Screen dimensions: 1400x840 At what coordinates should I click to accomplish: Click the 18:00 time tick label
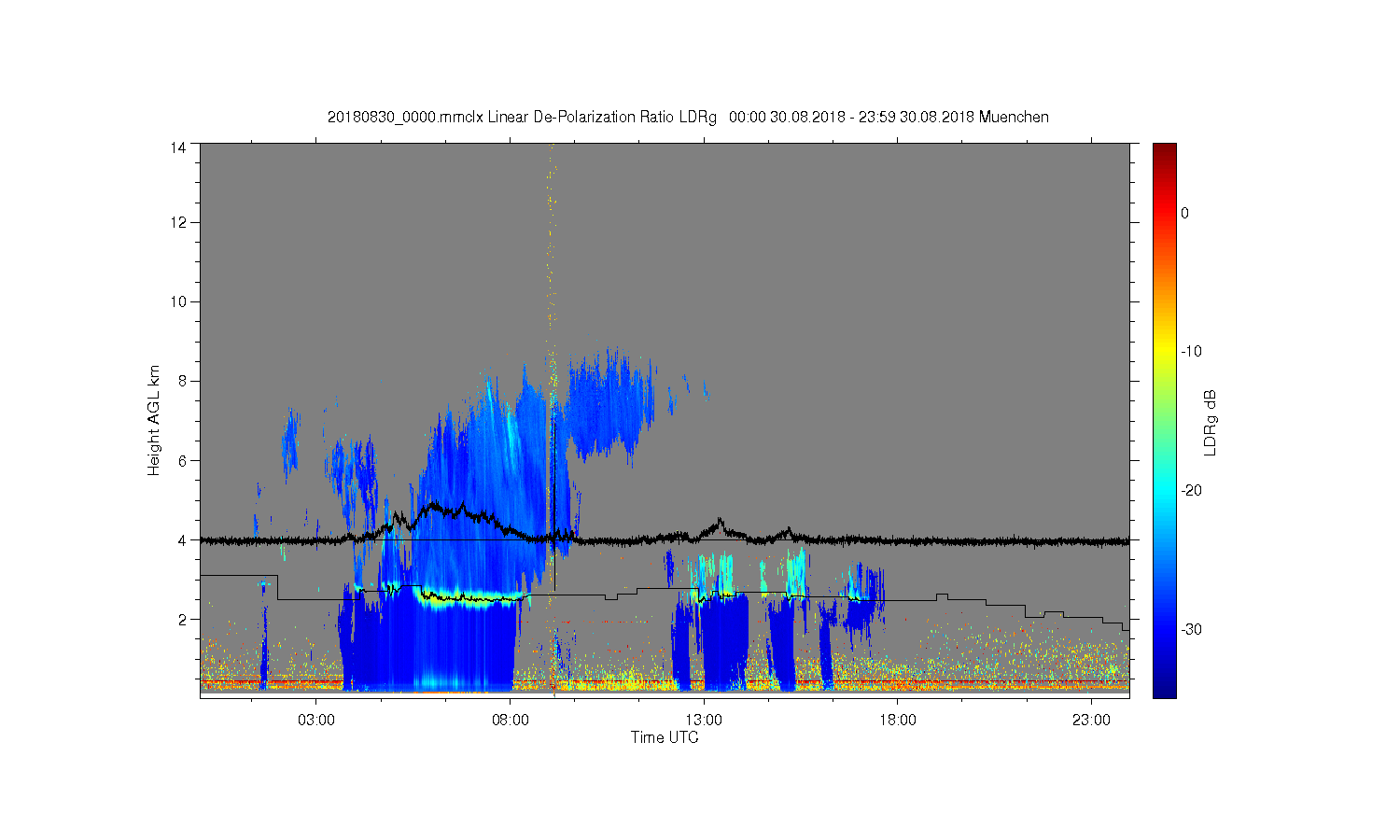[898, 721]
